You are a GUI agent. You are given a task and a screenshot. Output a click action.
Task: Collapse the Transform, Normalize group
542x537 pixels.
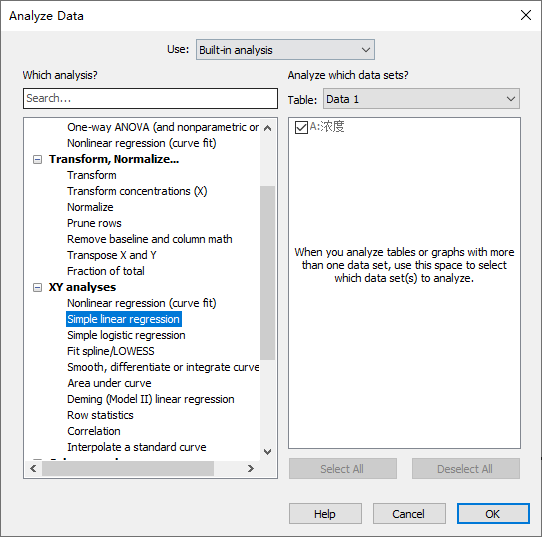tap(37, 159)
